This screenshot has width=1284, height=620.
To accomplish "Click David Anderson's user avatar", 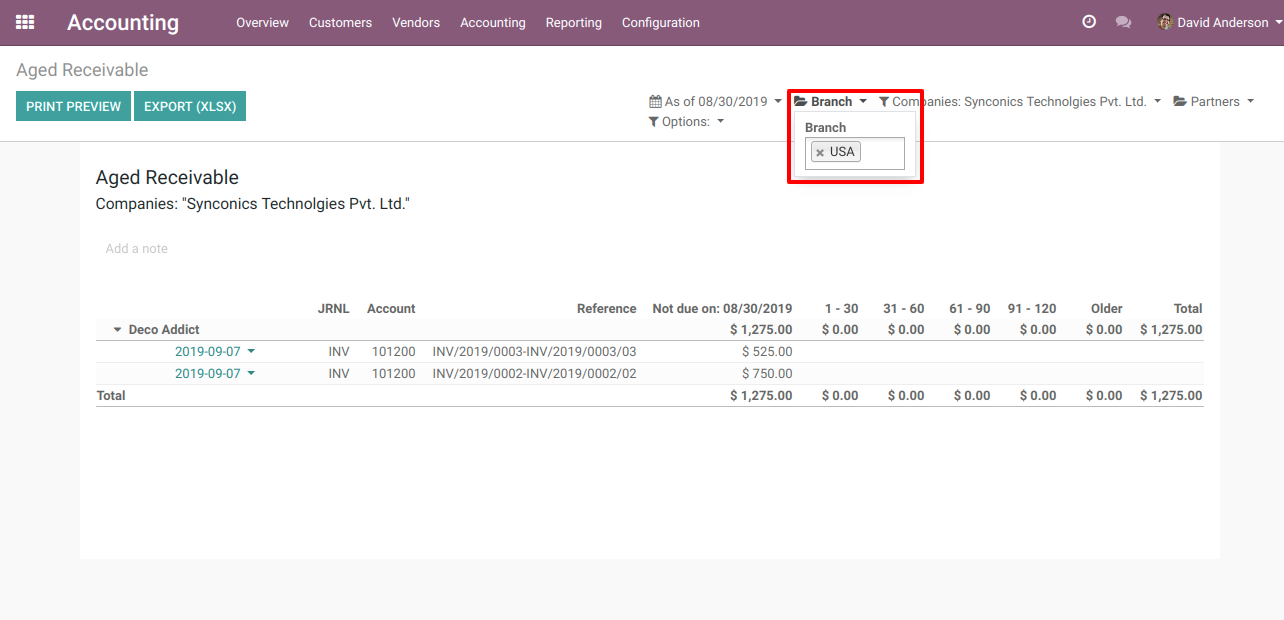I will pyautogui.click(x=1165, y=22).
